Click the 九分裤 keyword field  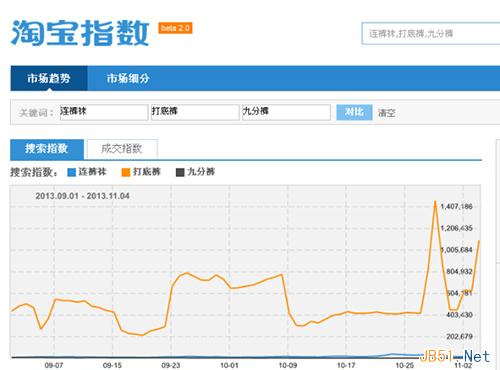click(x=286, y=112)
